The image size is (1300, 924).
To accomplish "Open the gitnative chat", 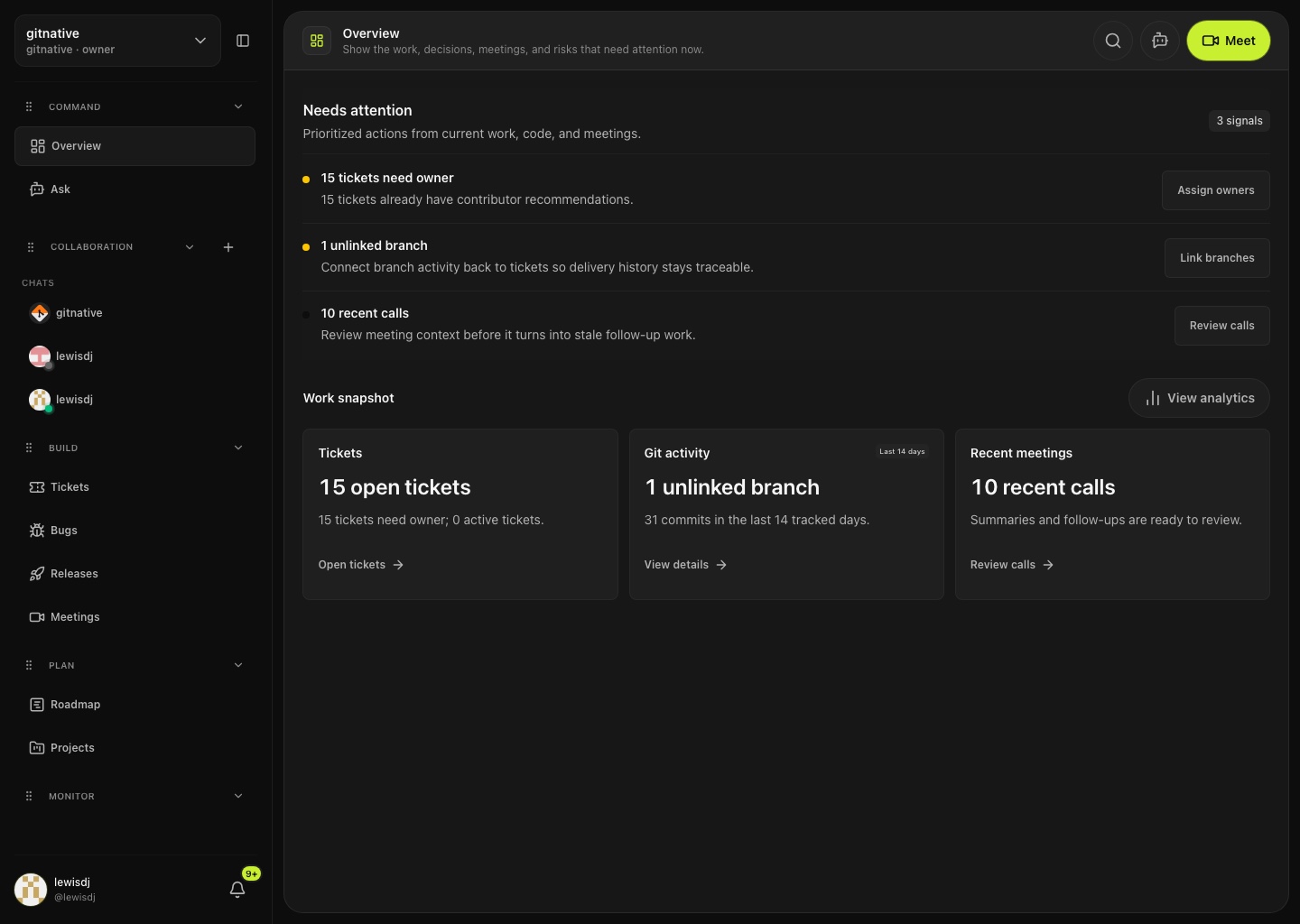I will click(x=135, y=313).
